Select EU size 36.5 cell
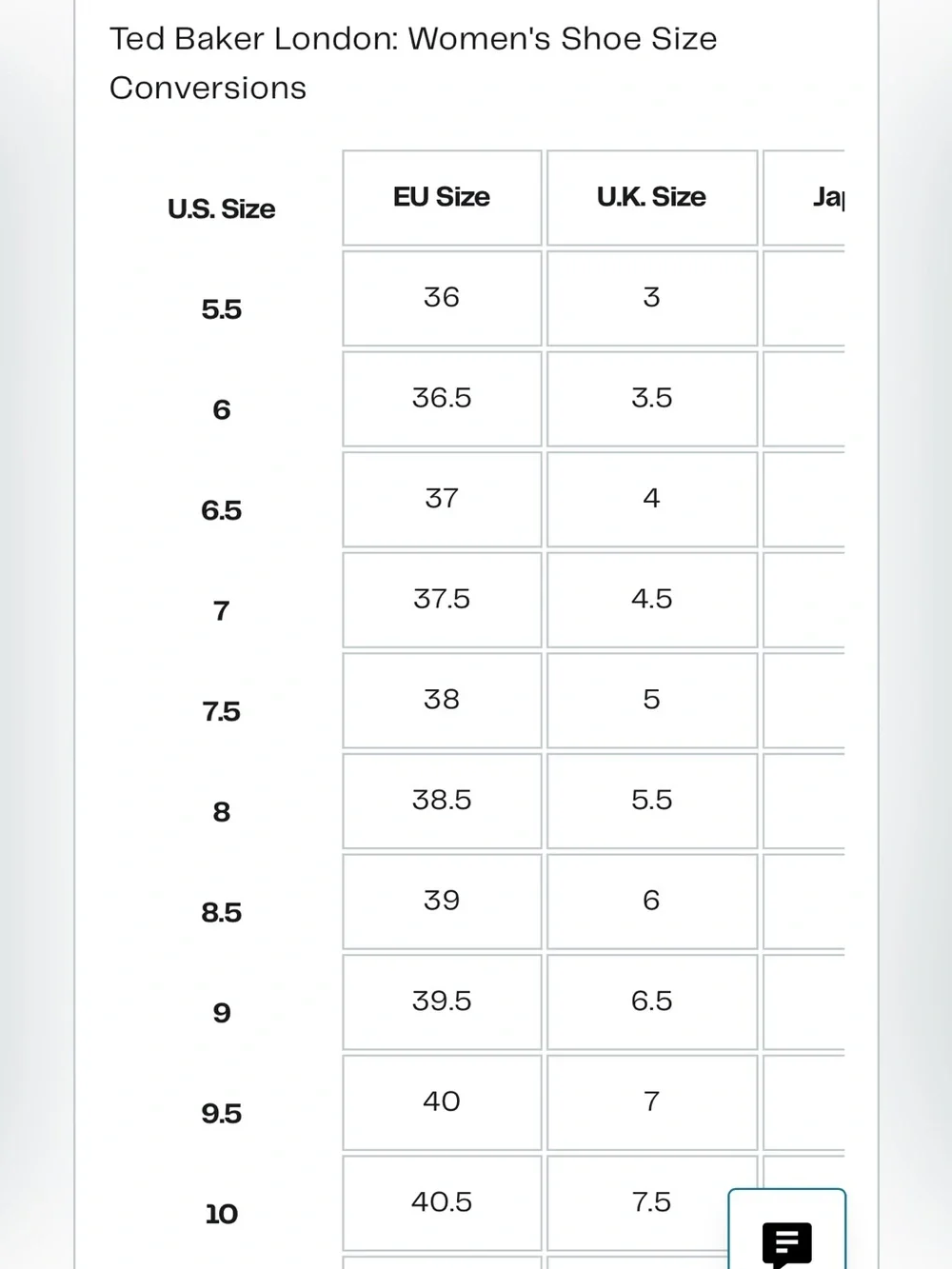Viewport: 952px width, 1269px height. coord(442,398)
